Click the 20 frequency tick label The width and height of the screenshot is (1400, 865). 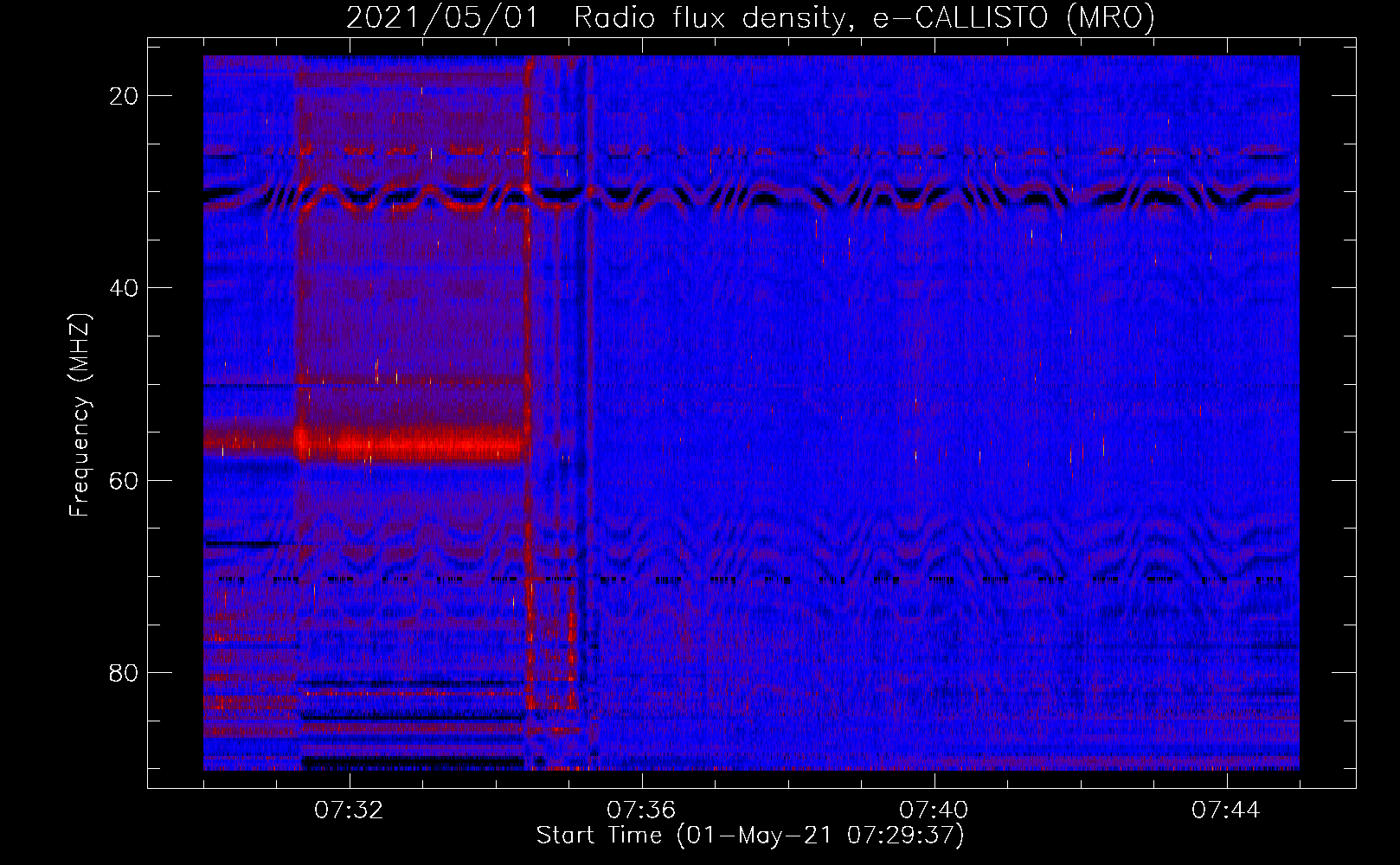(125, 96)
